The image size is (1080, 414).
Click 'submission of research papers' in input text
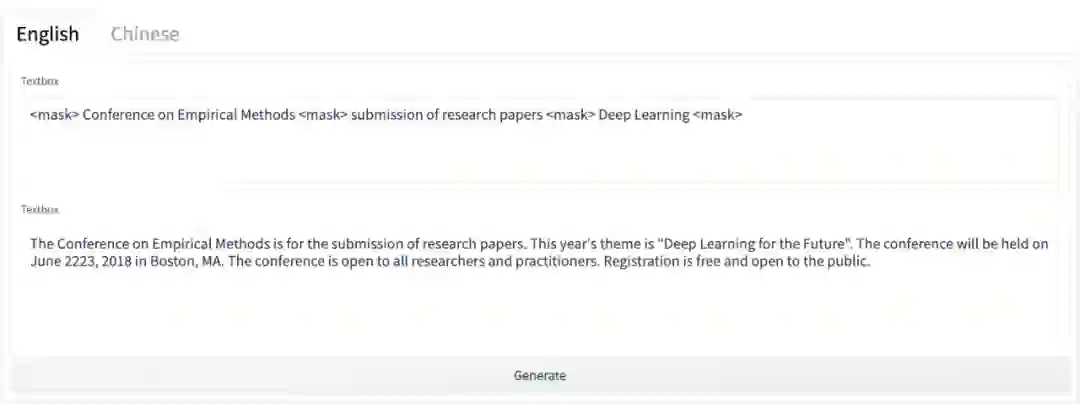click(446, 115)
